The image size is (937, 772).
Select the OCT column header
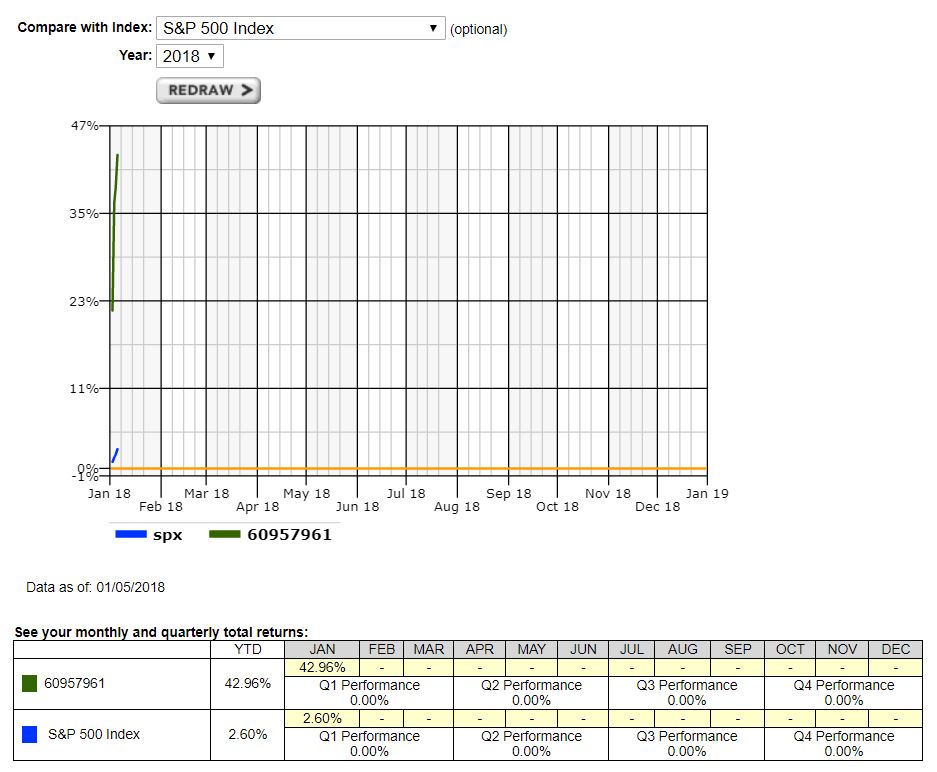[789, 650]
